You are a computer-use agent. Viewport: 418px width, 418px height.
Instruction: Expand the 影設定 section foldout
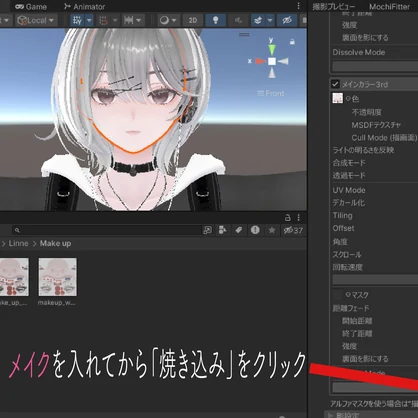[330, 415]
